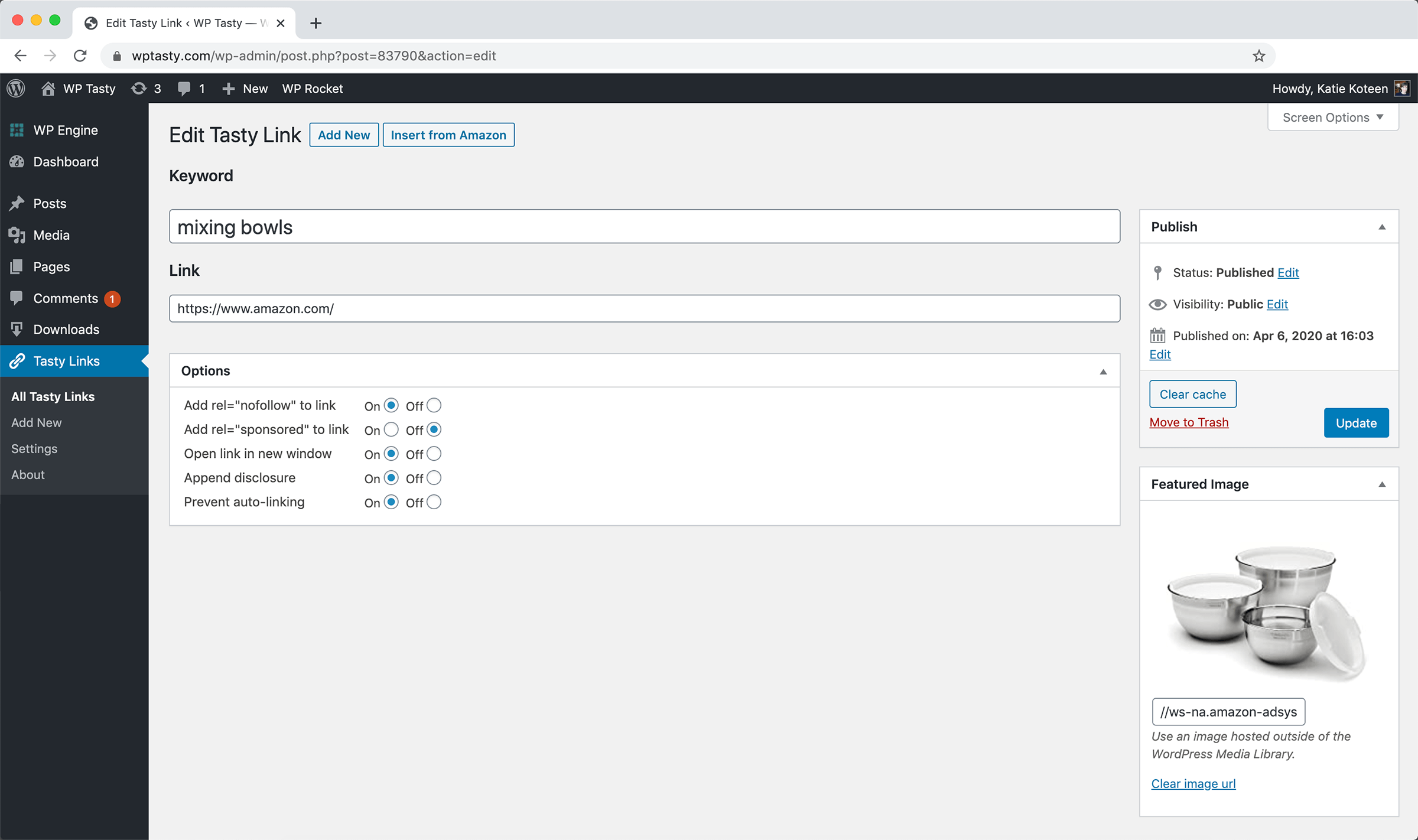The height and width of the screenshot is (840, 1418).
Task: Collapse the Publish panel
Action: pos(1381,227)
